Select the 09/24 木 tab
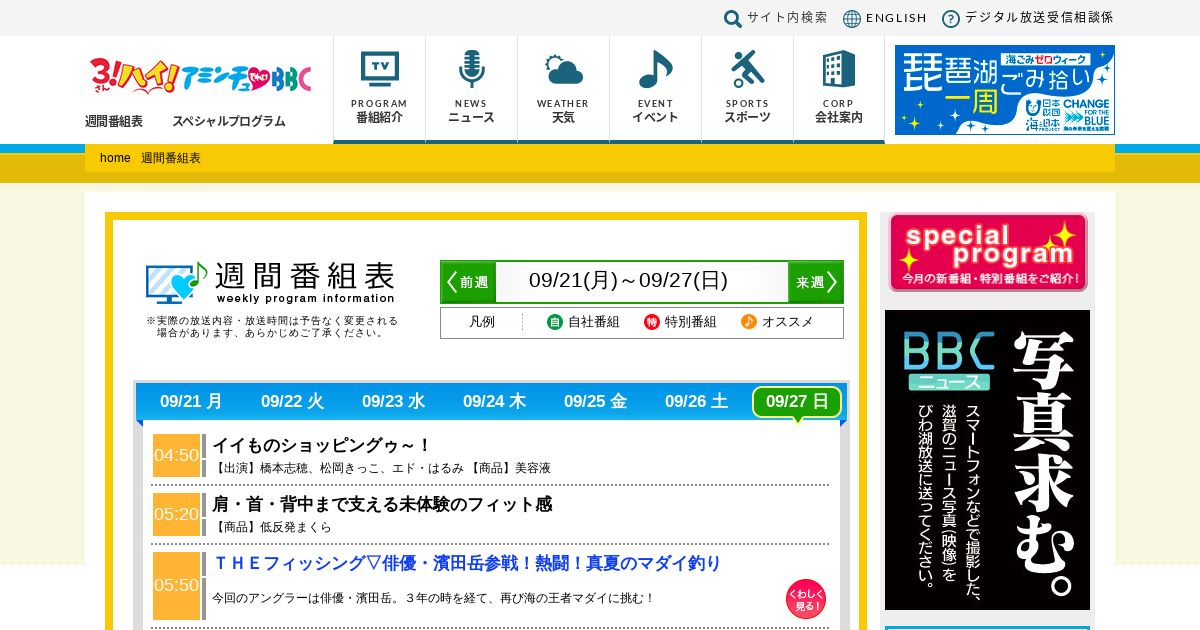 coord(494,402)
